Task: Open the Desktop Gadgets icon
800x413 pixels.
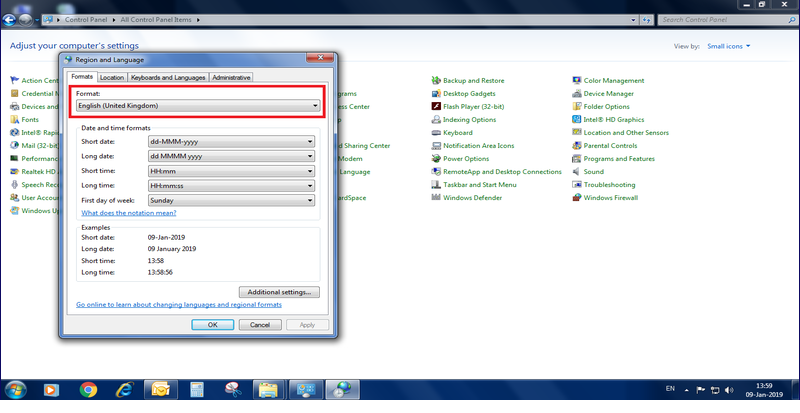Action: click(436, 93)
